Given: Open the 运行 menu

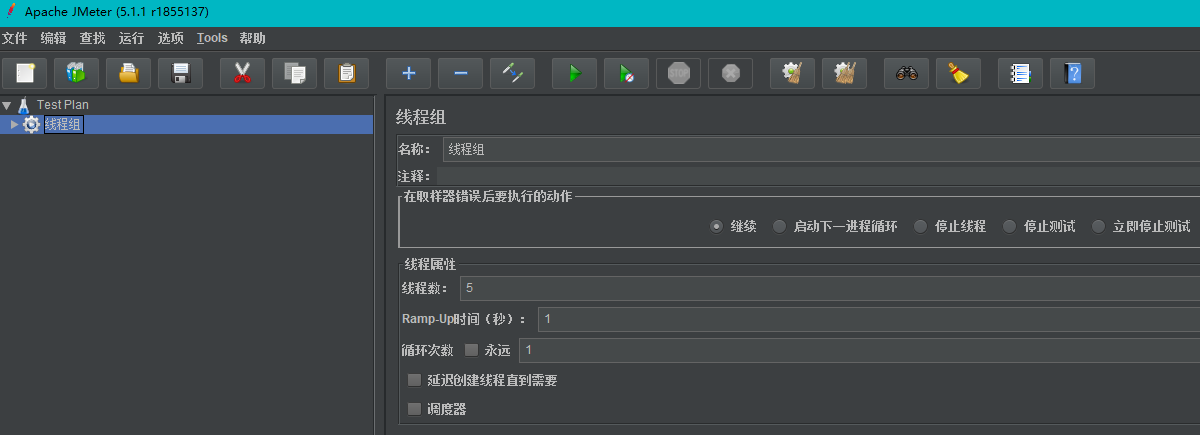Looking at the screenshot, I should coord(131,38).
